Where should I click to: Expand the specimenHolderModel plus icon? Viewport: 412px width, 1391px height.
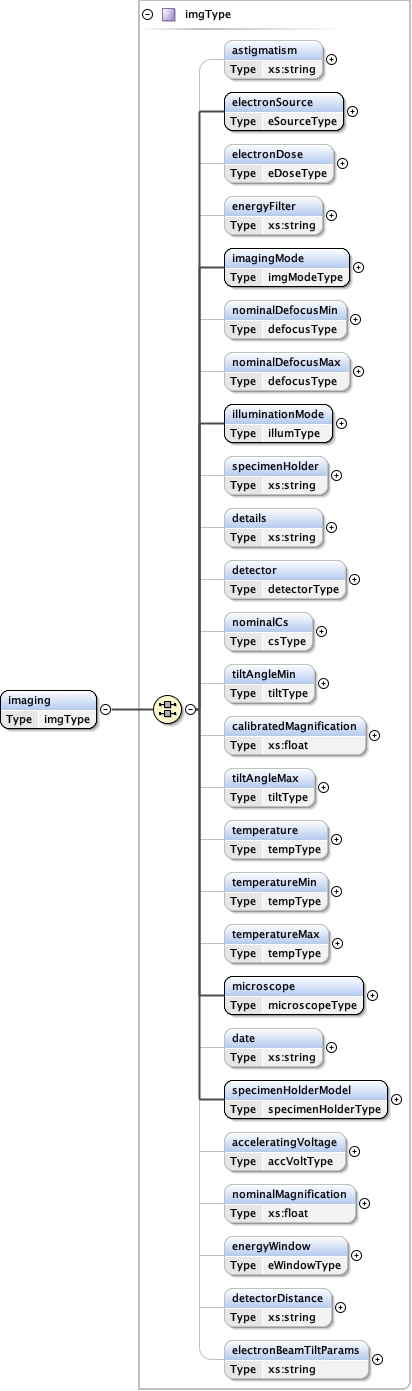[396, 1099]
